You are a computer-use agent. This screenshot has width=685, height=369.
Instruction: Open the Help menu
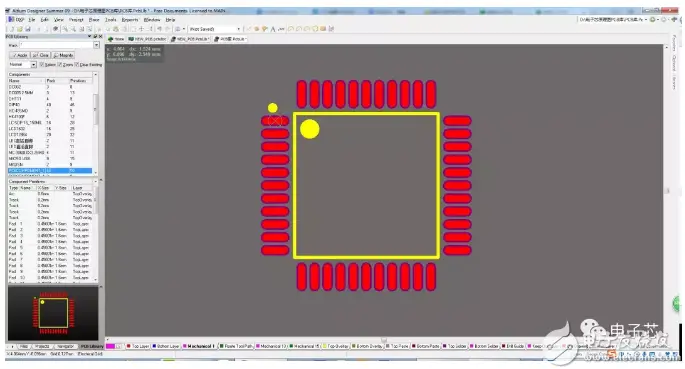tap(170, 20)
